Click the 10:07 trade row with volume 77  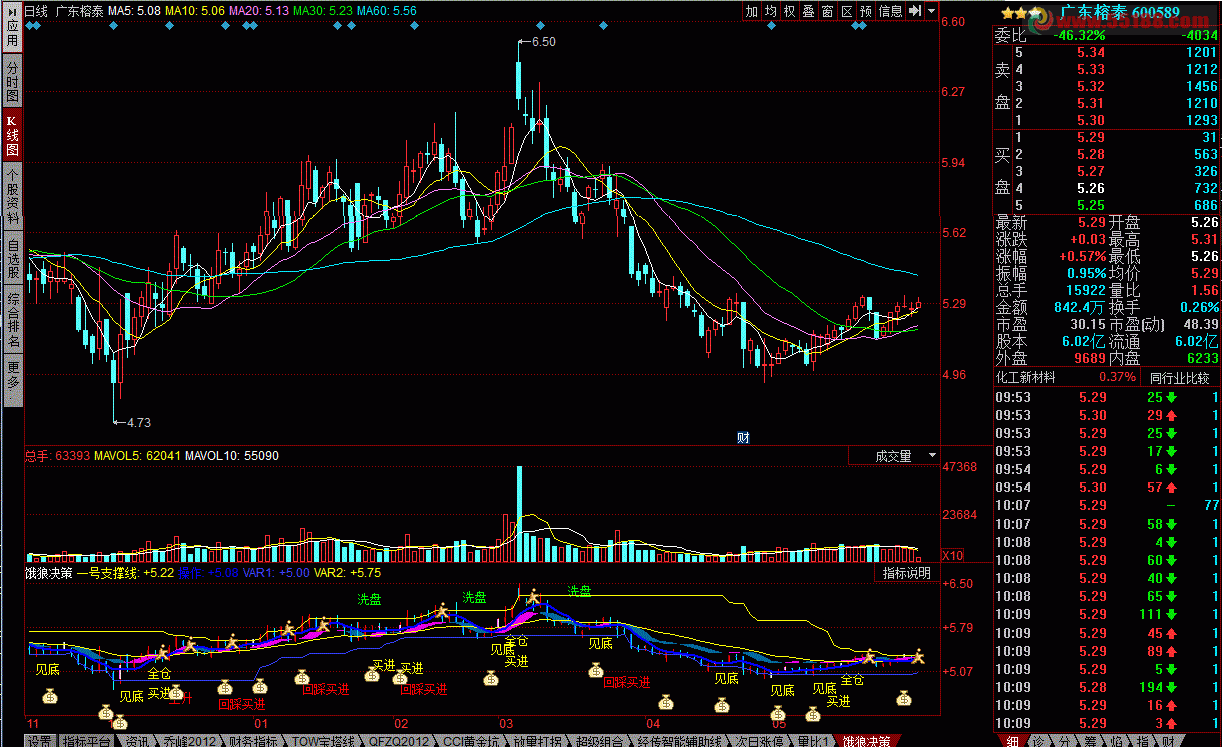tap(1107, 506)
